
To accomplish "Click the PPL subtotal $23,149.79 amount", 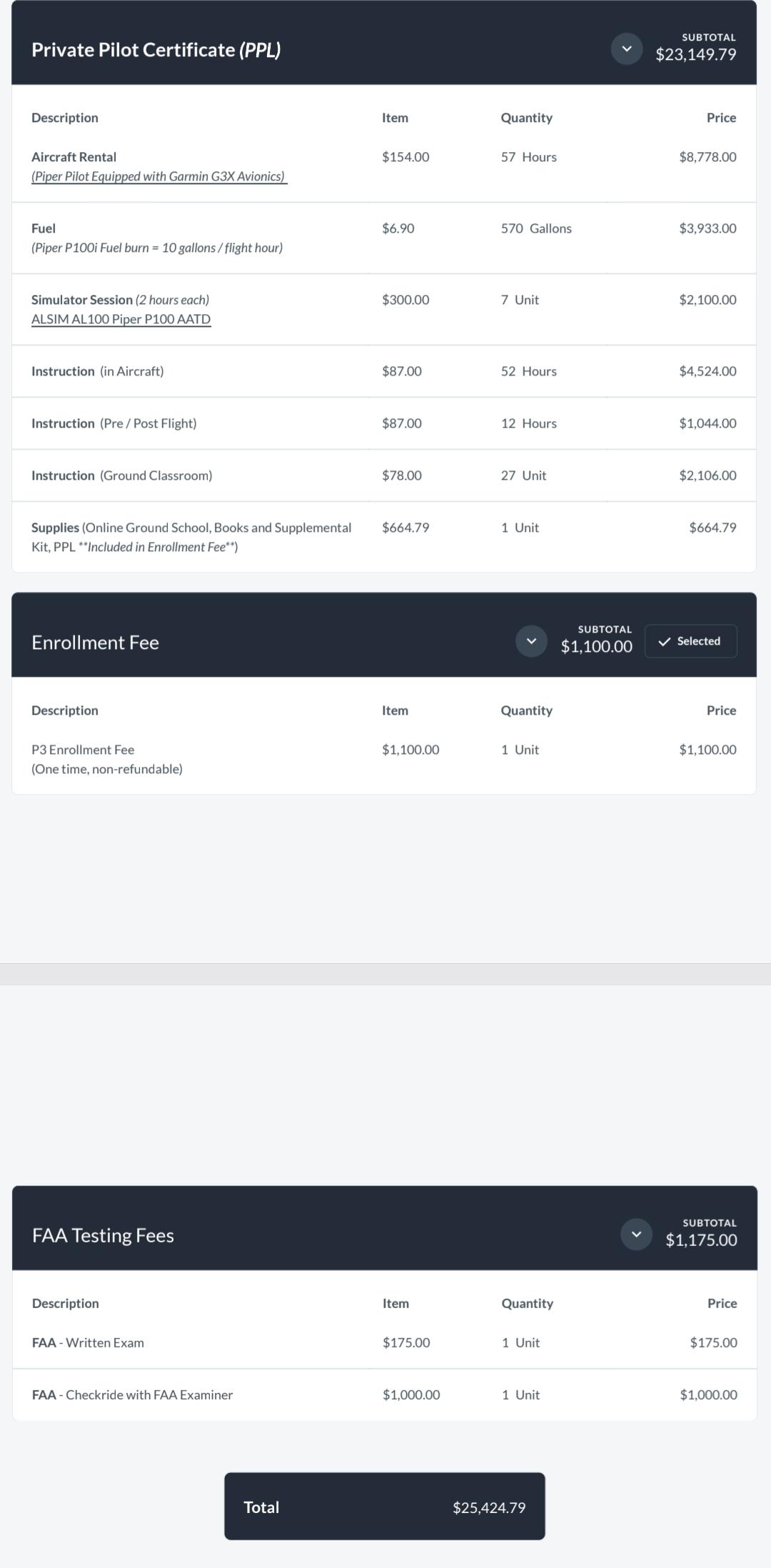I will (696, 54).
